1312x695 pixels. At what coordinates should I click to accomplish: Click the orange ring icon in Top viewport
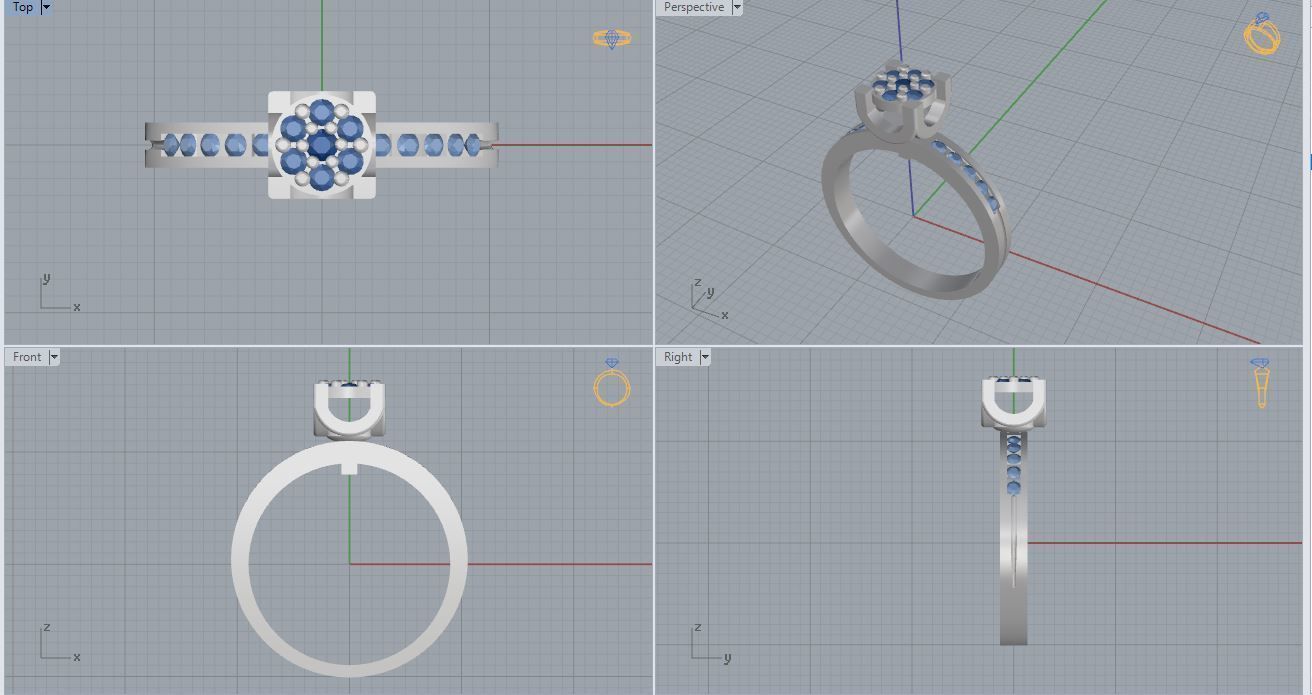pos(611,39)
